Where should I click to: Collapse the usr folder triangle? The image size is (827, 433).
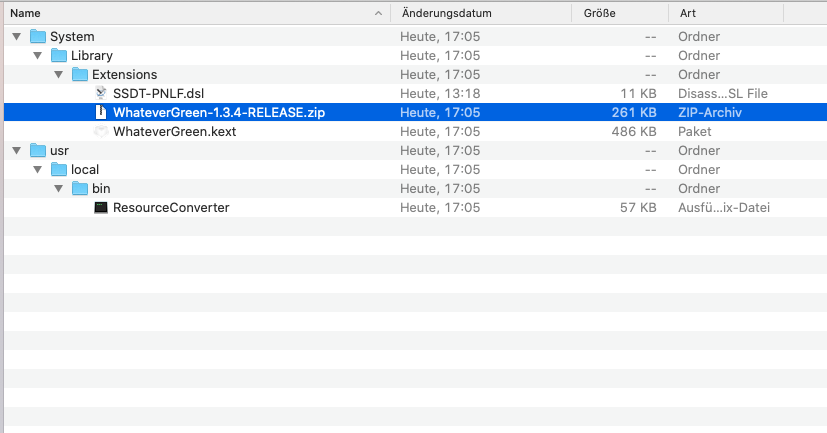click(x=16, y=151)
